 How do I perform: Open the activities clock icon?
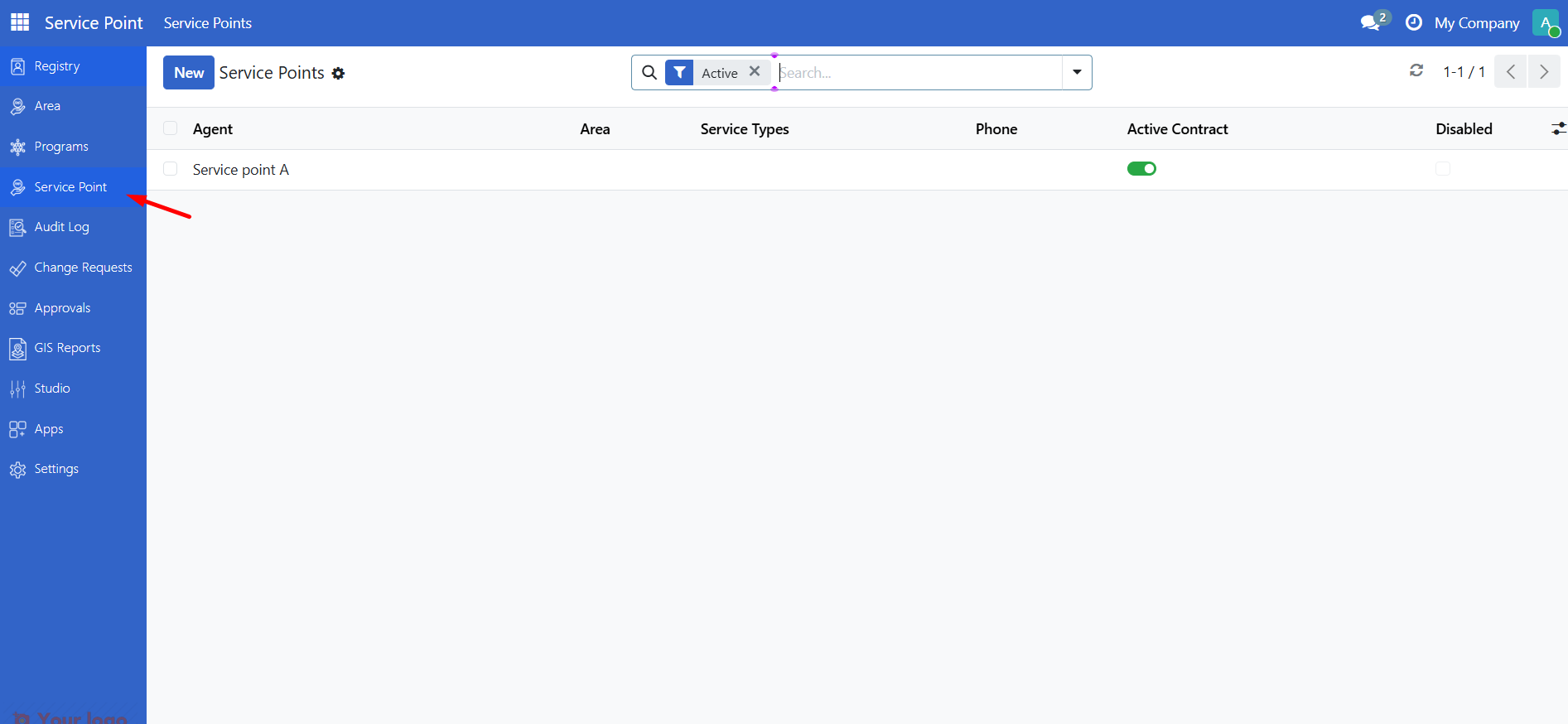click(x=1414, y=22)
